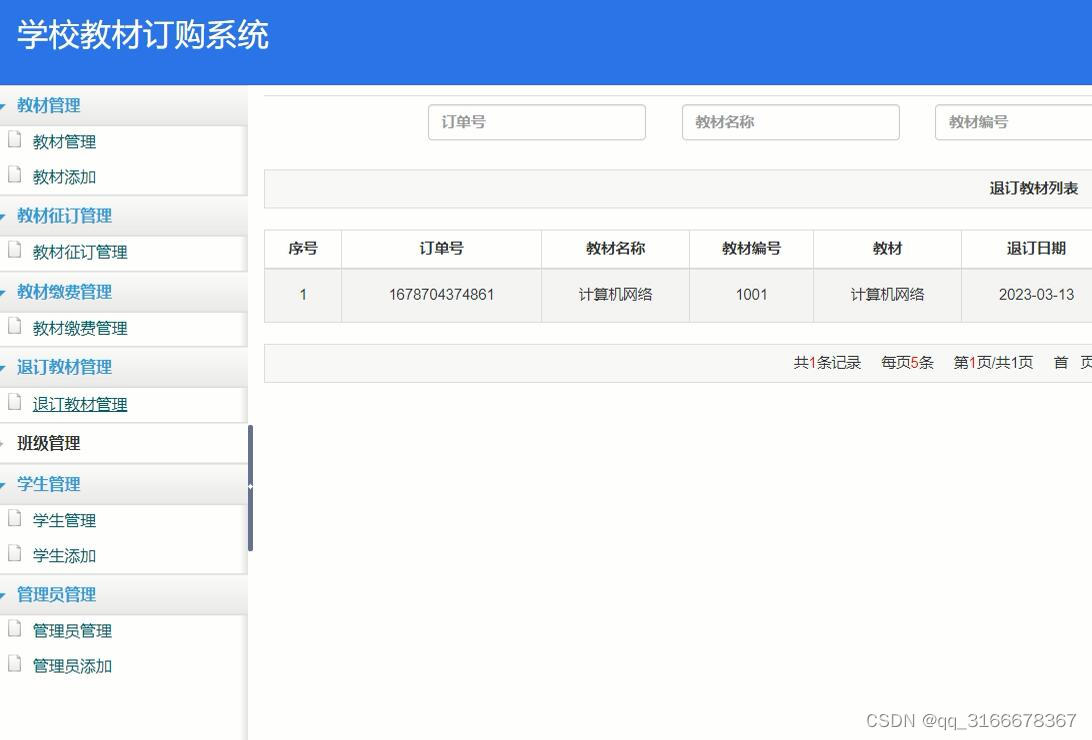
Task: Click the document icon beside 教材管理 submenu item
Action: (17, 141)
